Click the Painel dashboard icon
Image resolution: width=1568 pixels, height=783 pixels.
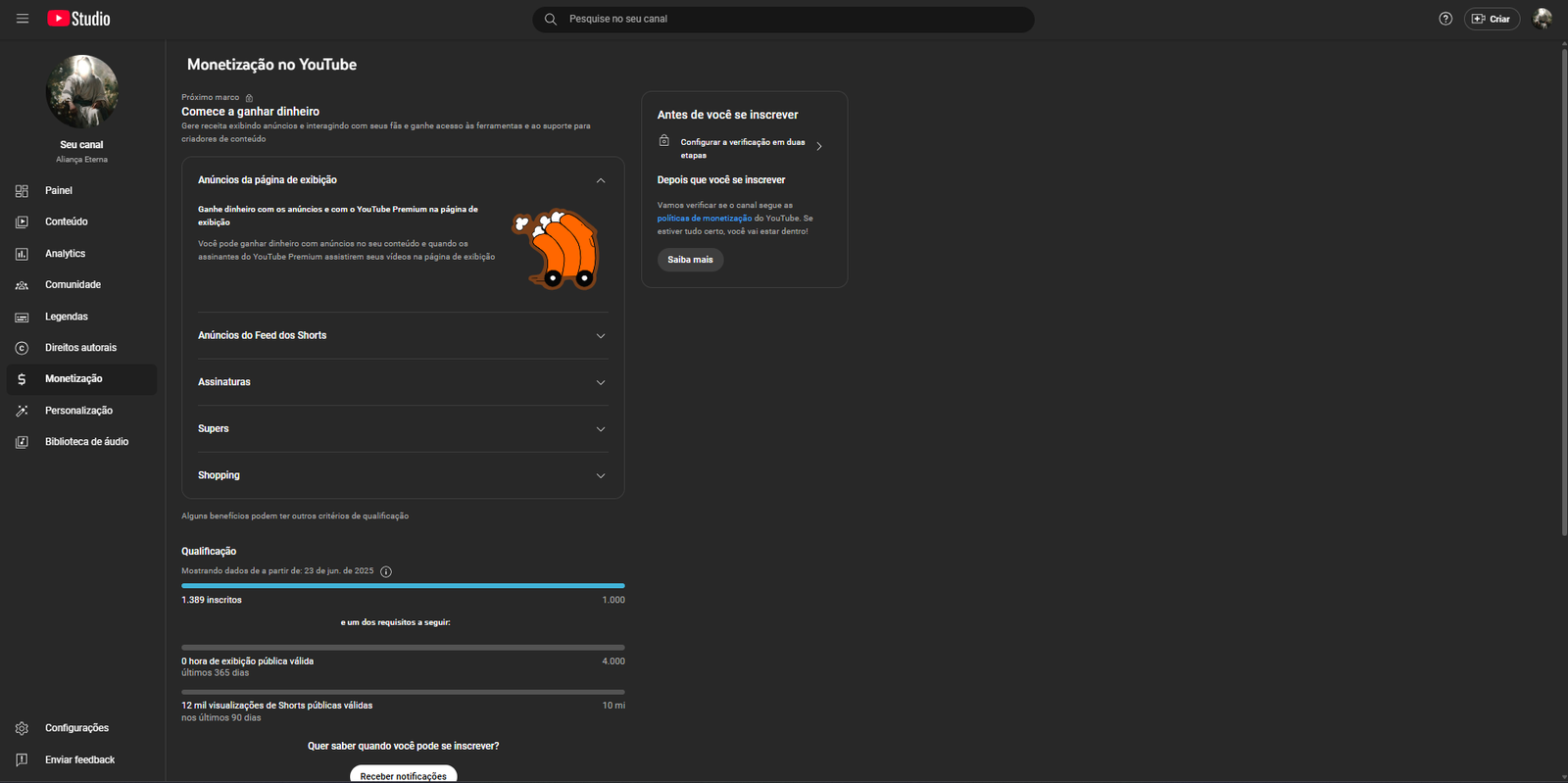[22, 191]
